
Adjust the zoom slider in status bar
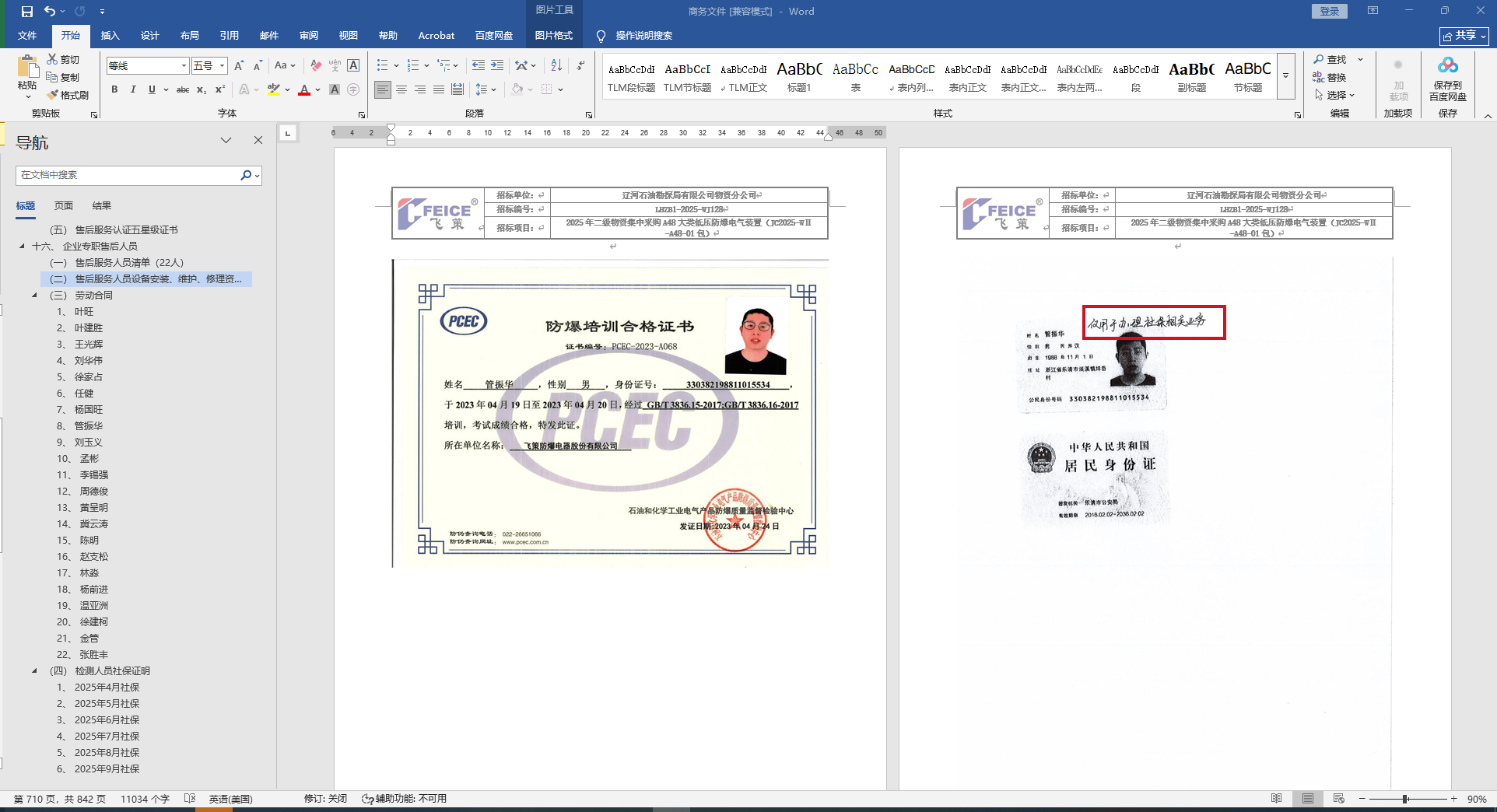coord(1405,799)
